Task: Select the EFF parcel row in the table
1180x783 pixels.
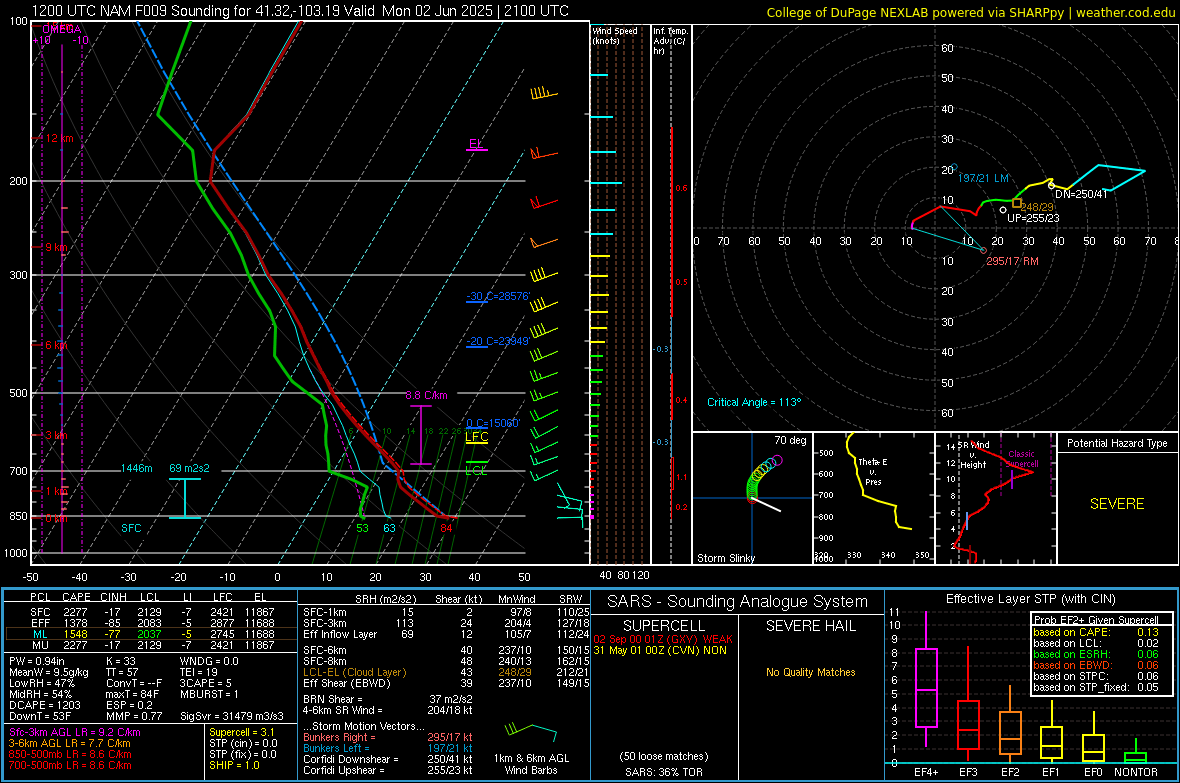Action: point(150,623)
